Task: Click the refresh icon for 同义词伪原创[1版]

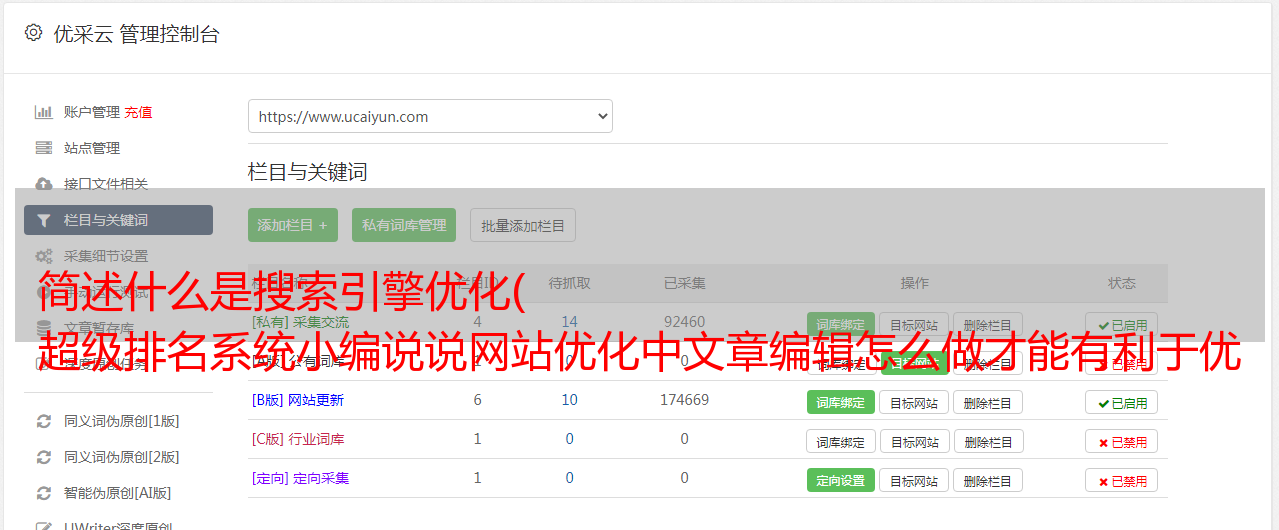Action: [43, 421]
